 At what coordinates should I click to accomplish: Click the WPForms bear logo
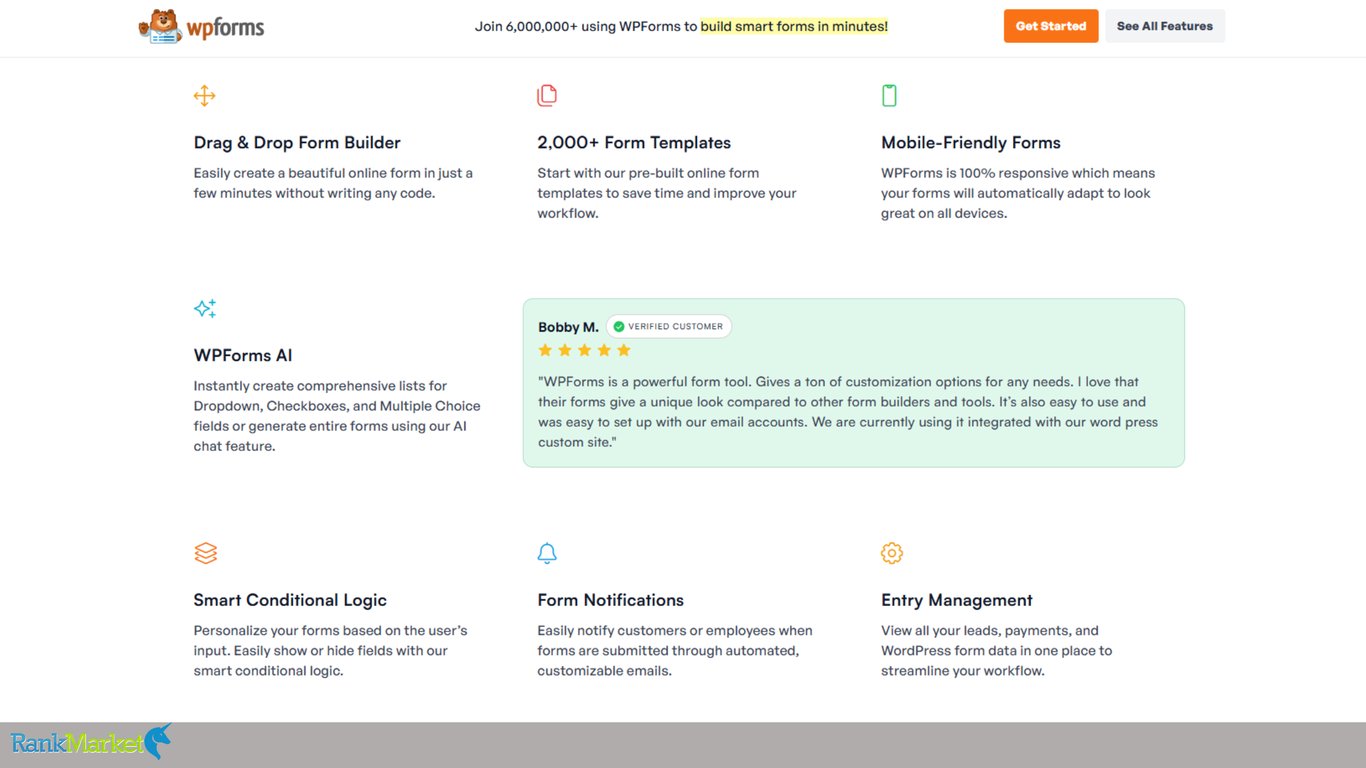pyautogui.click(x=201, y=26)
